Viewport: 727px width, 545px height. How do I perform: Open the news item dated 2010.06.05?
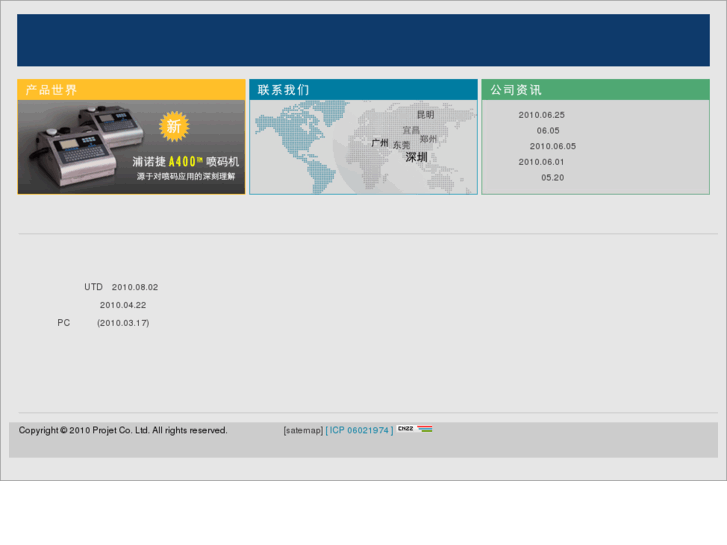(x=553, y=146)
